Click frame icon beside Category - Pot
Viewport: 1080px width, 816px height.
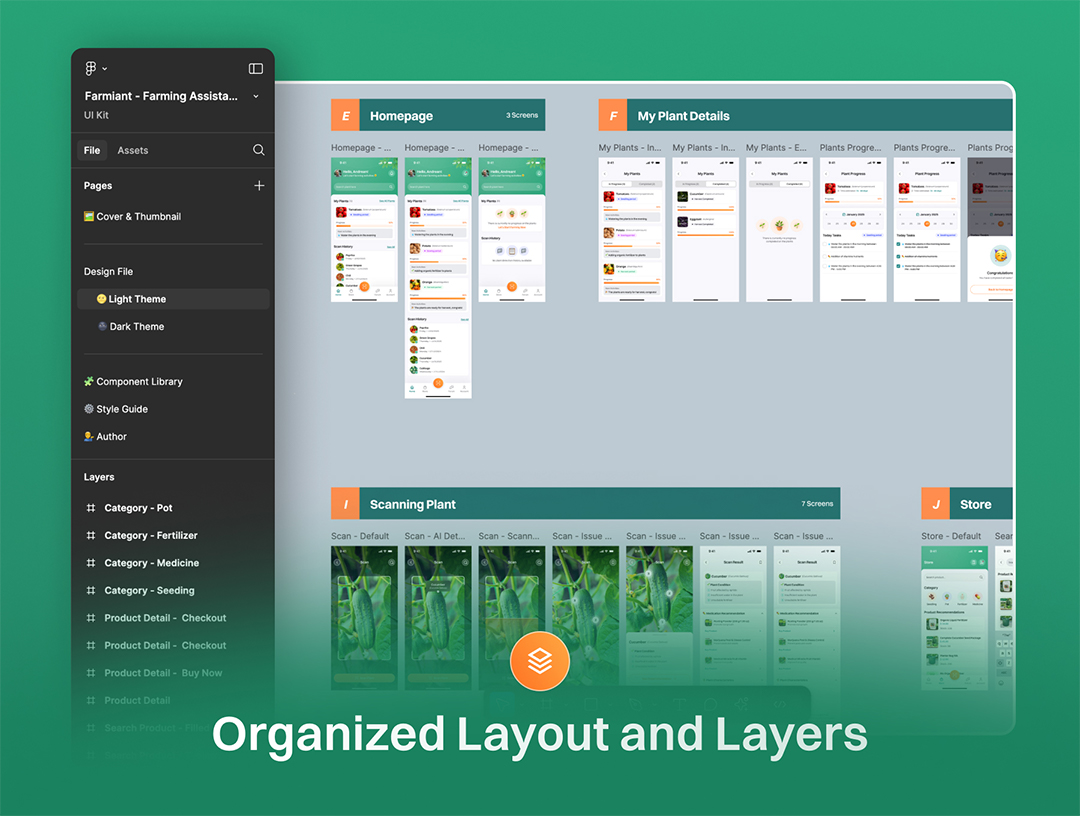[91, 508]
